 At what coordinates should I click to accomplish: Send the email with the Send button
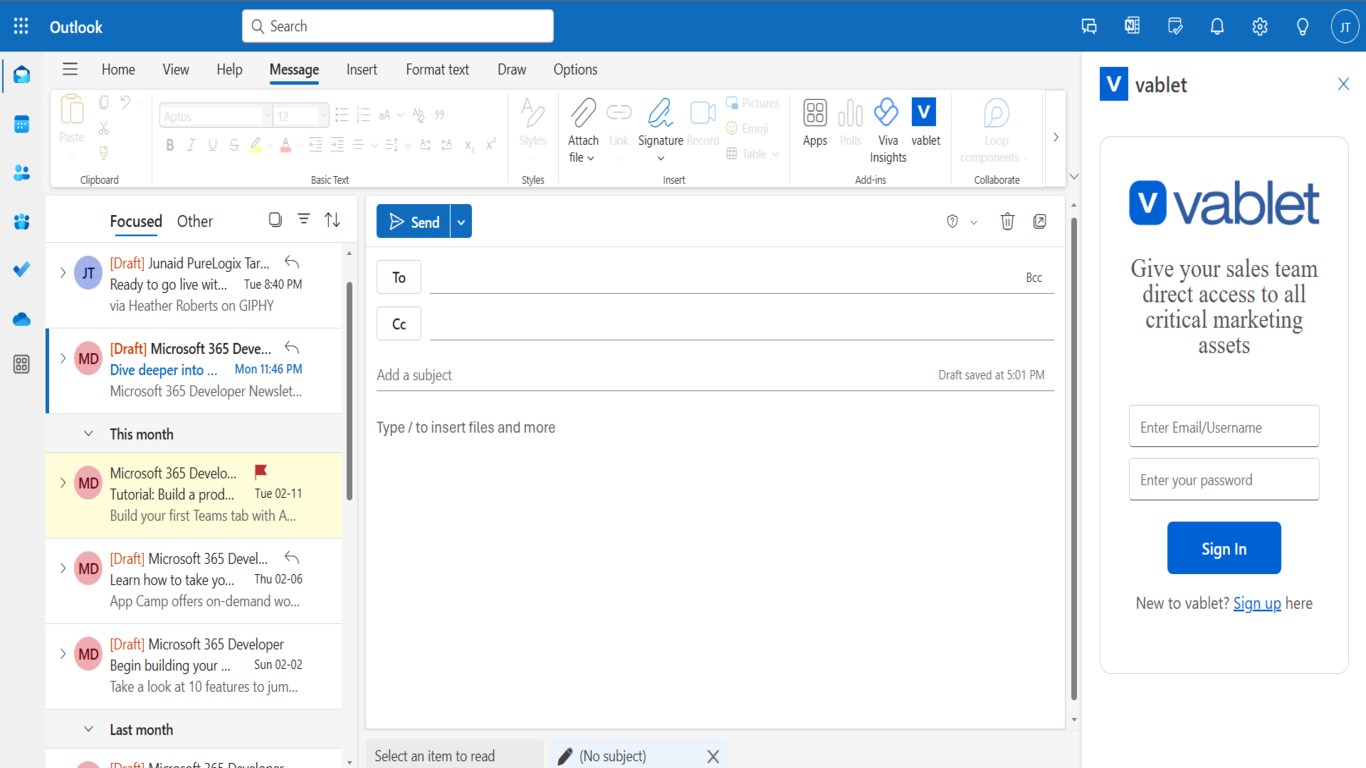pos(414,222)
